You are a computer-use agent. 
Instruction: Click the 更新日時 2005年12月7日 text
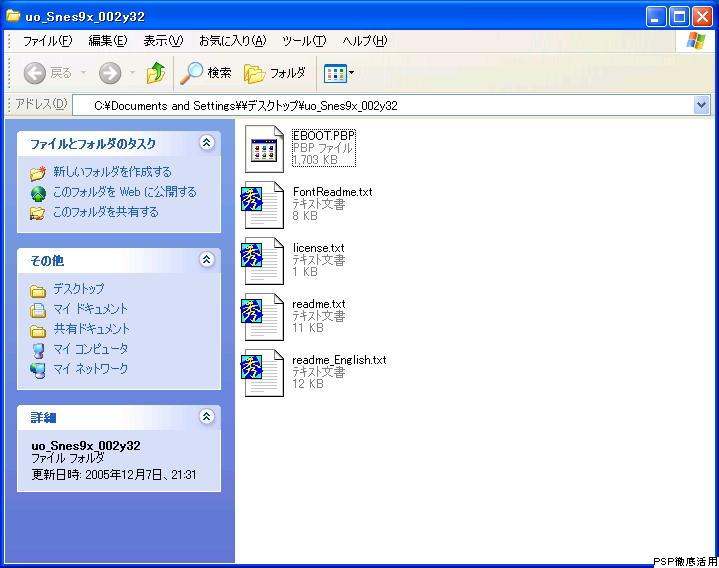coord(114,474)
